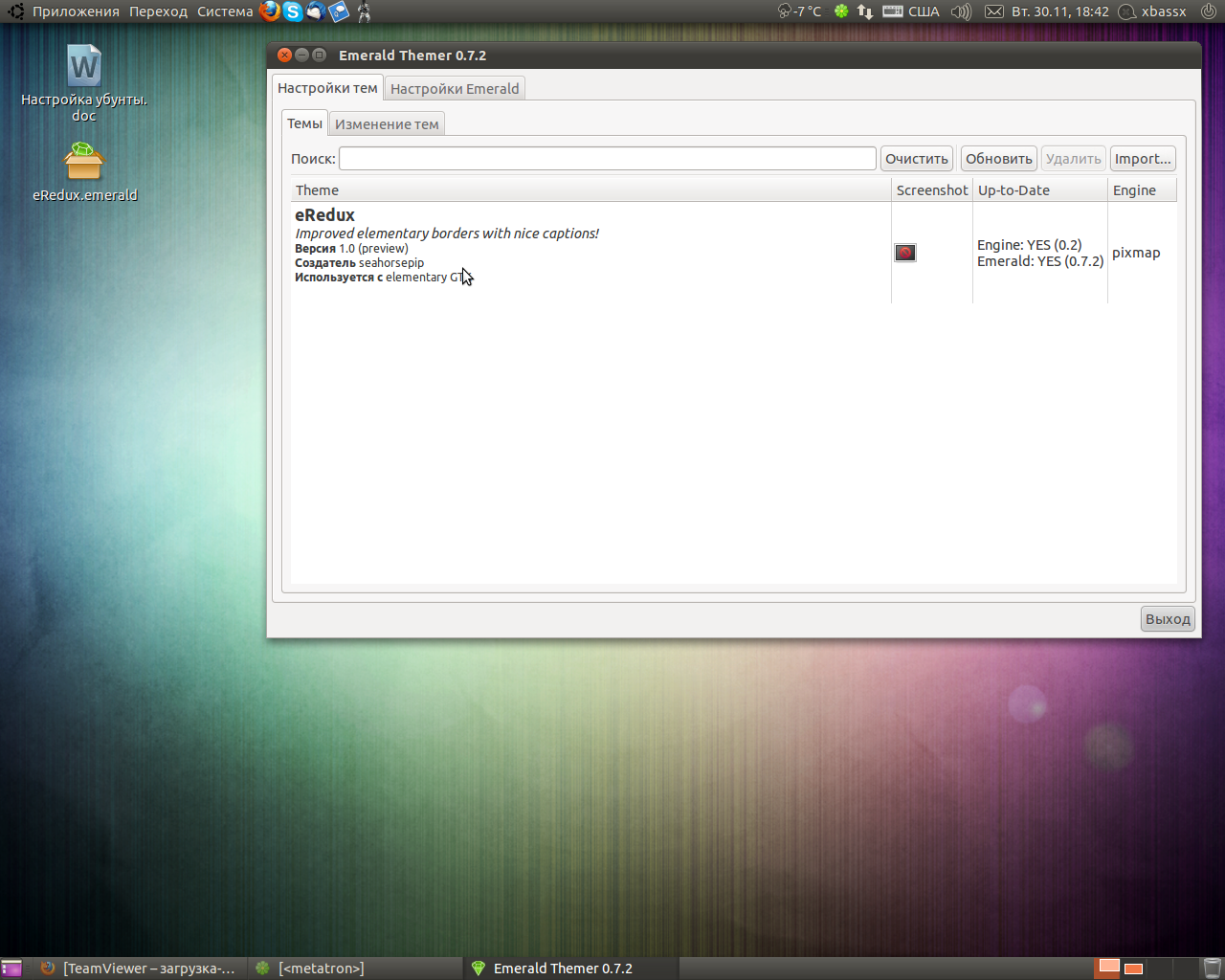The width and height of the screenshot is (1225, 980).
Task: Open the Система menu
Action: tap(225, 11)
